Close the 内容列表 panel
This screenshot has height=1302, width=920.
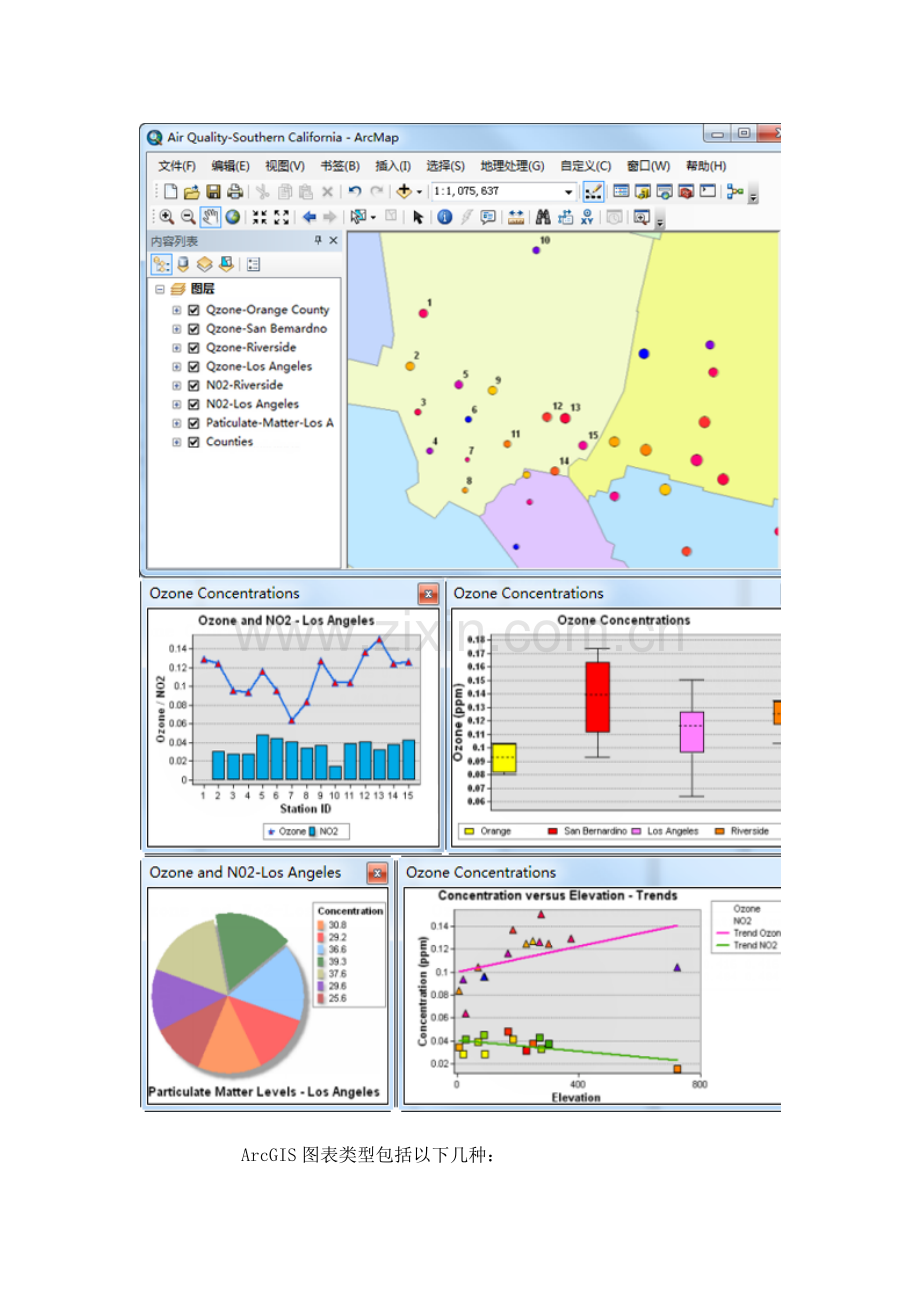(333, 241)
